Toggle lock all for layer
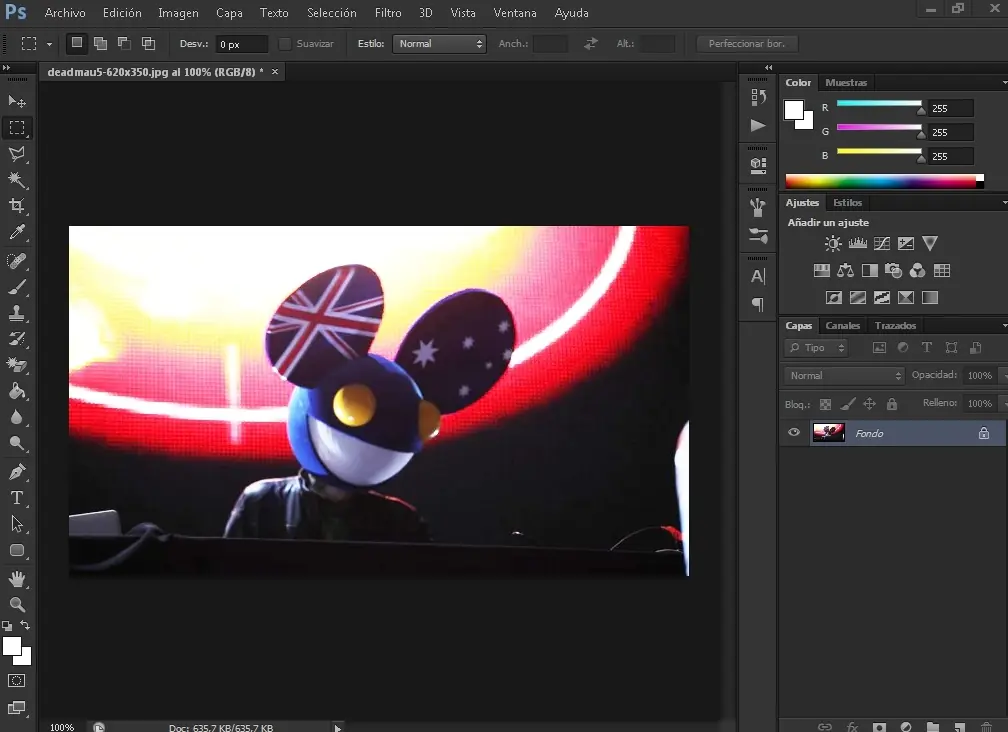Viewport: 1008px width, 732px height. point(892,404)
